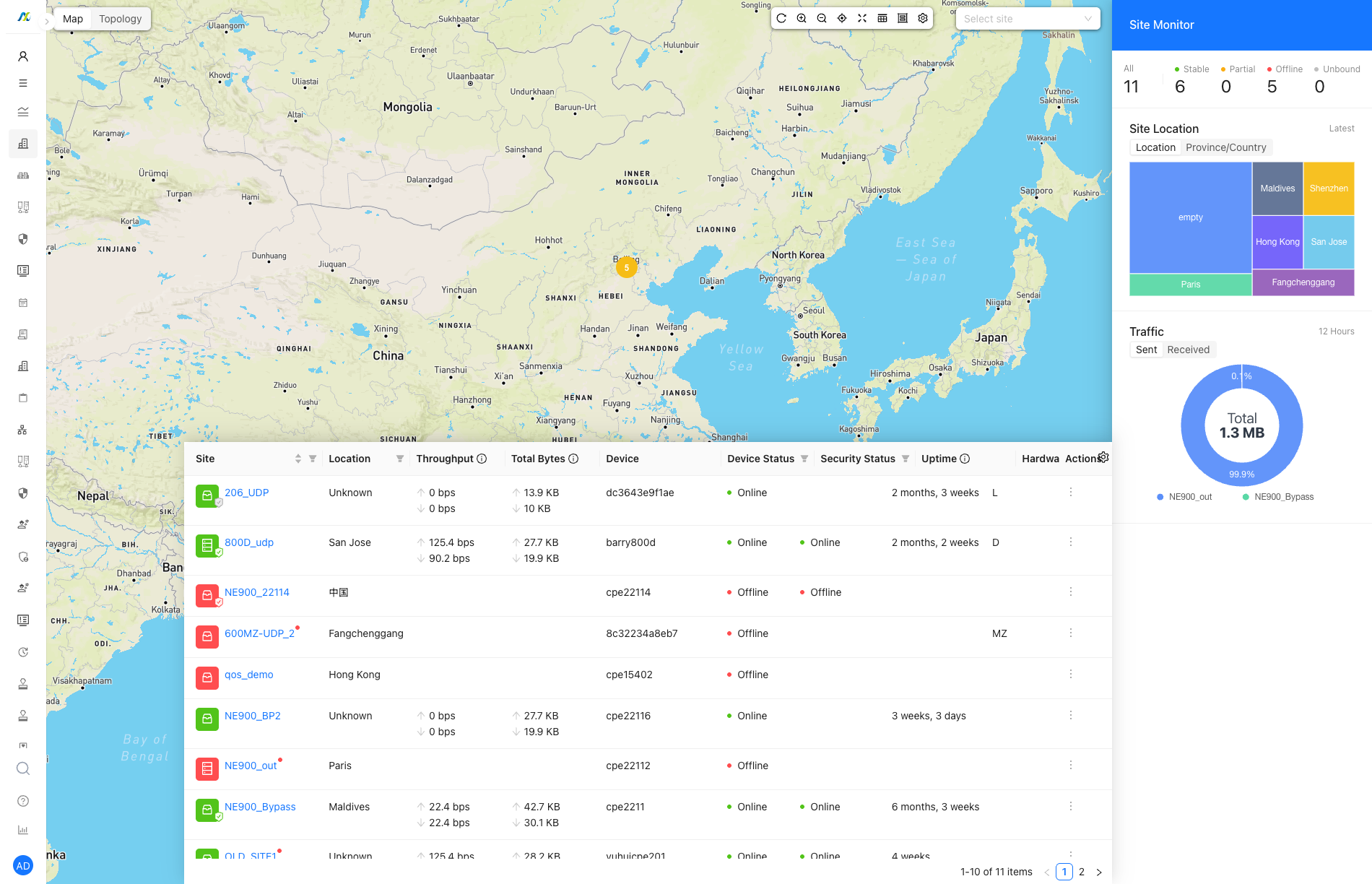Open the search icon in left sidebar
This screenshot has height=884, width=1372.
pos(23,768)
